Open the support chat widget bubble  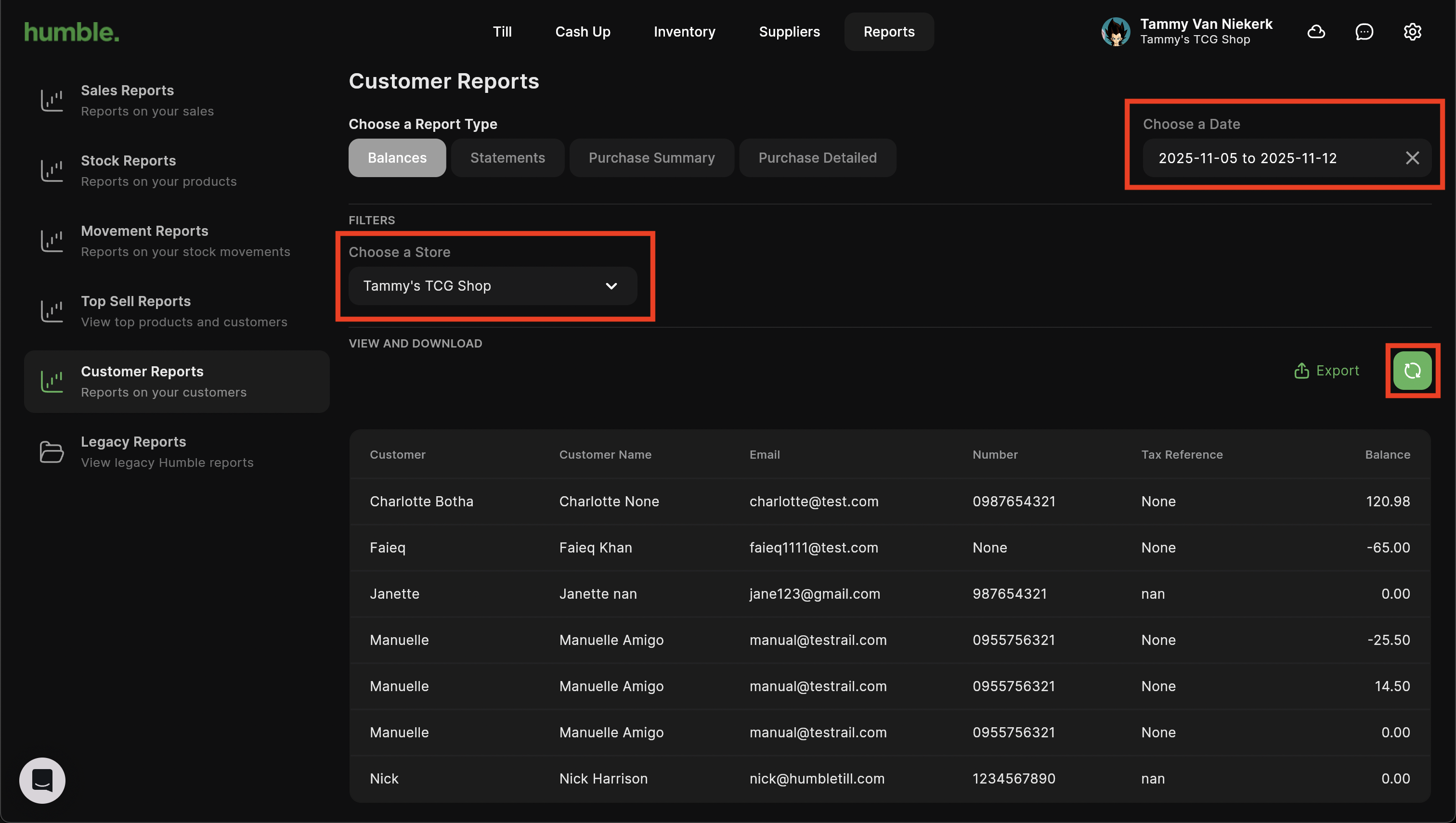pos(42,780)
